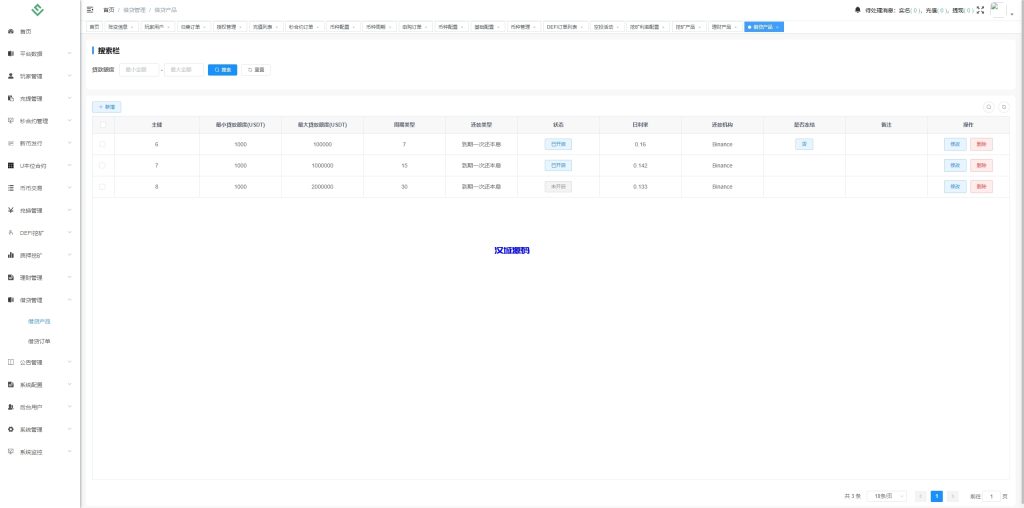The height and width of the screenshot is (508, 1024).
Task: Click 删除 button for Binance row 7
Action: [x=981, y=165]
